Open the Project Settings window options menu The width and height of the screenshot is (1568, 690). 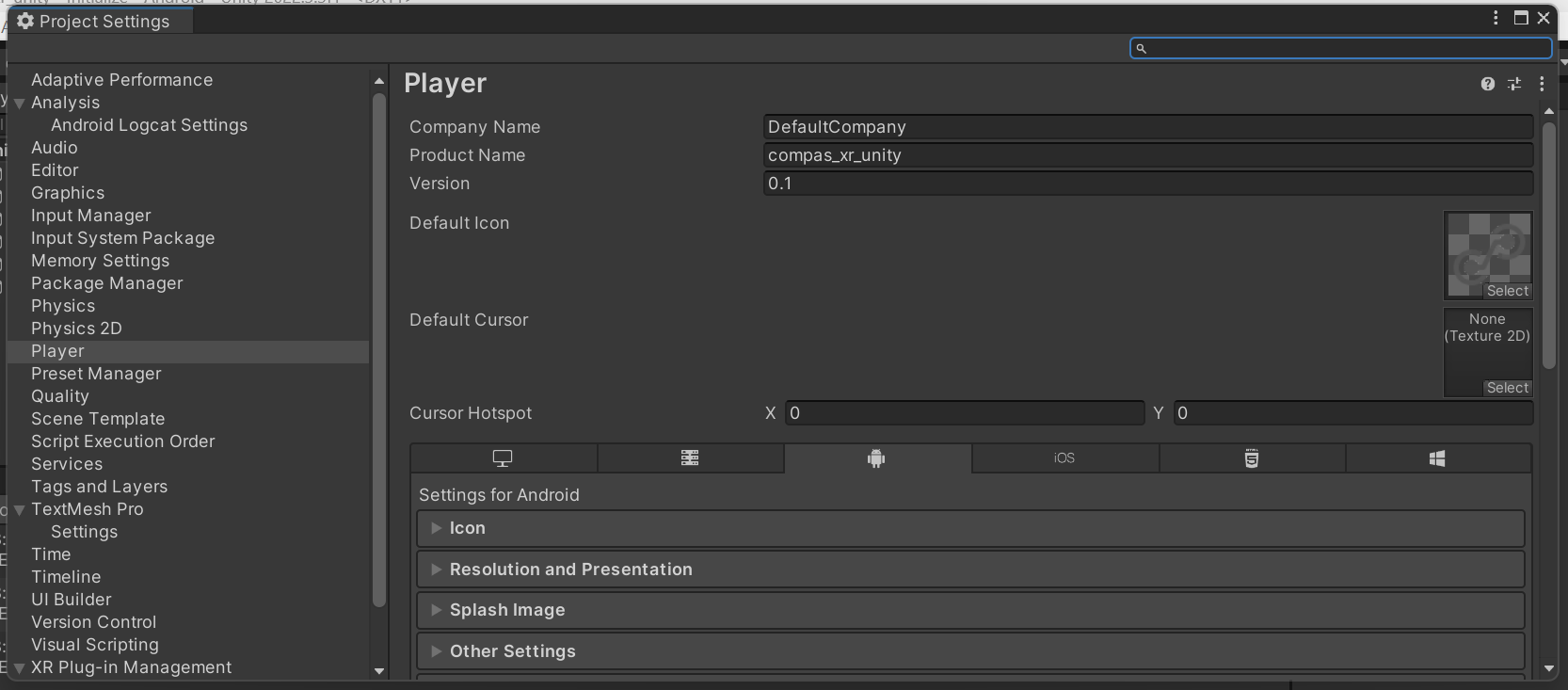[1496, 18]
